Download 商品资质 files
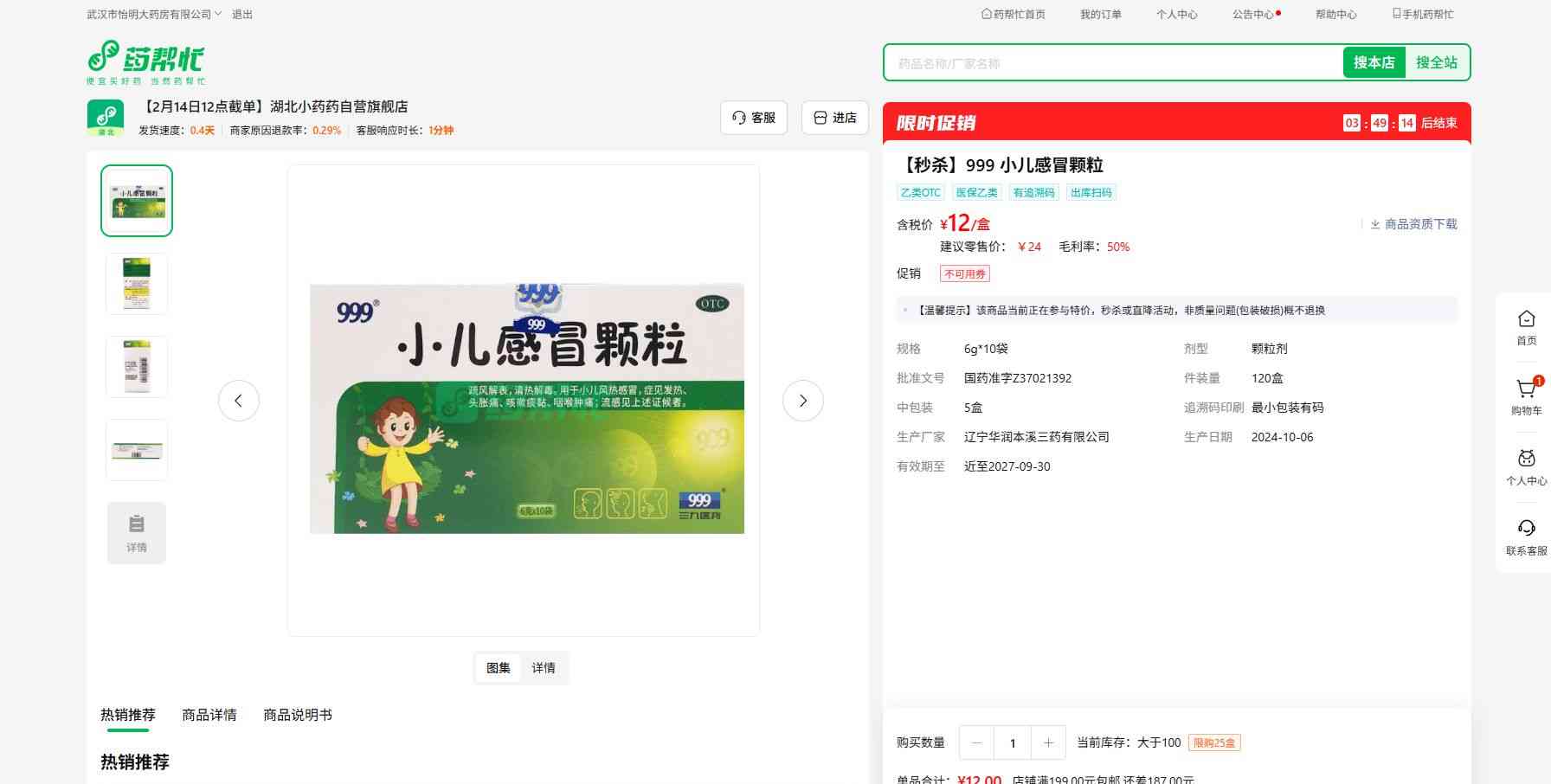Viewport: 1551px width, 784px height. coord(1413,224)
